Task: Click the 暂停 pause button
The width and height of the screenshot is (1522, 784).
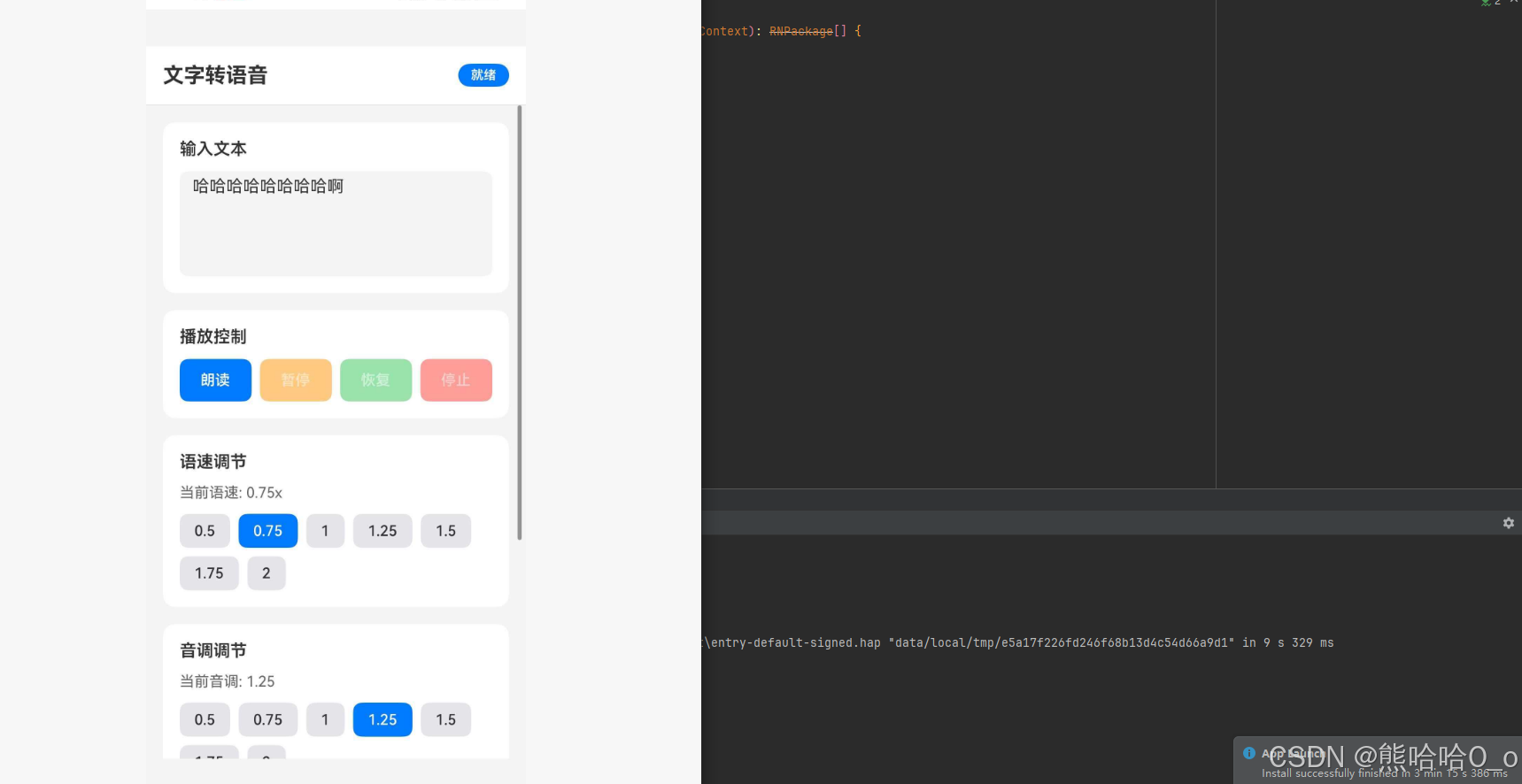Action: [x=296, y=380]
